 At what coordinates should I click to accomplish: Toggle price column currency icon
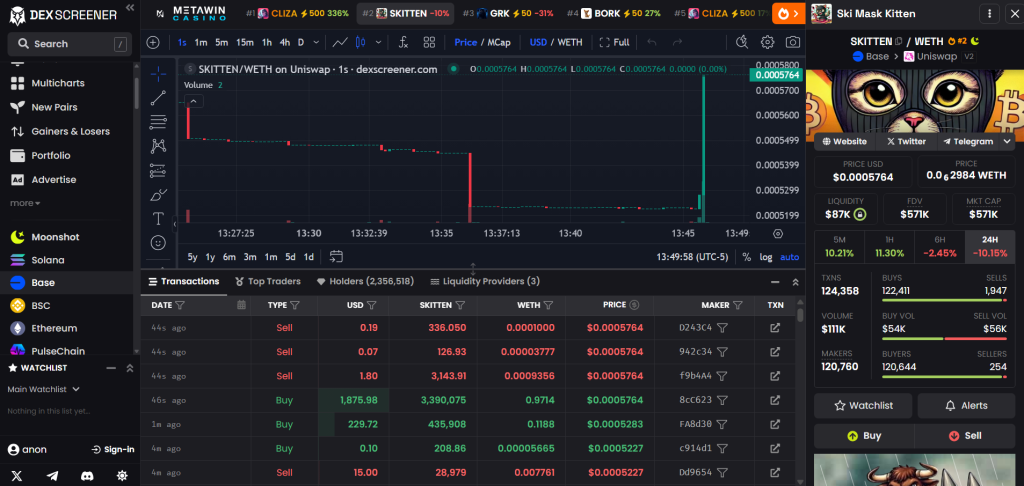(x=633, y=304)
